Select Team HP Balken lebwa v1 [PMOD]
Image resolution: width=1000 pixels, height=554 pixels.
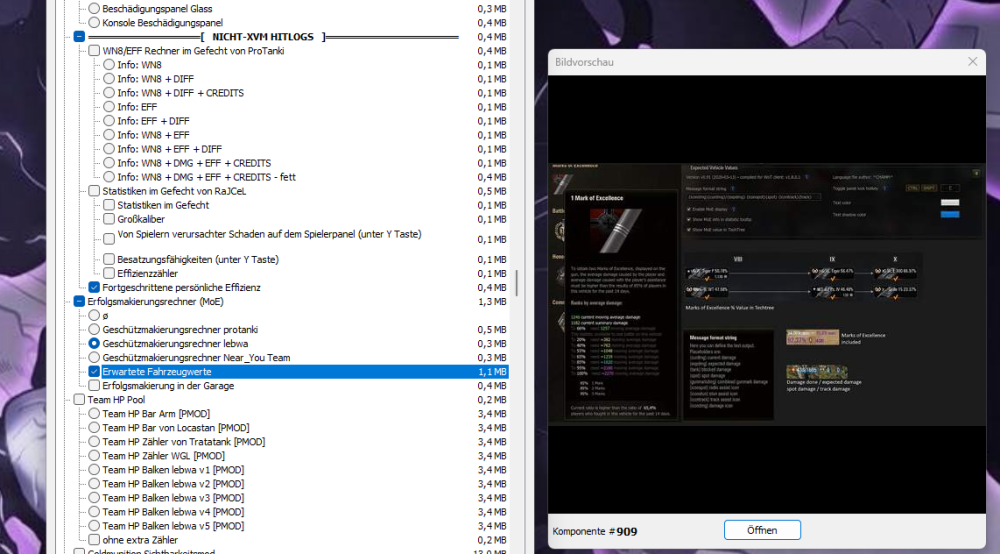pyautogui.click(x=94, y=469)
